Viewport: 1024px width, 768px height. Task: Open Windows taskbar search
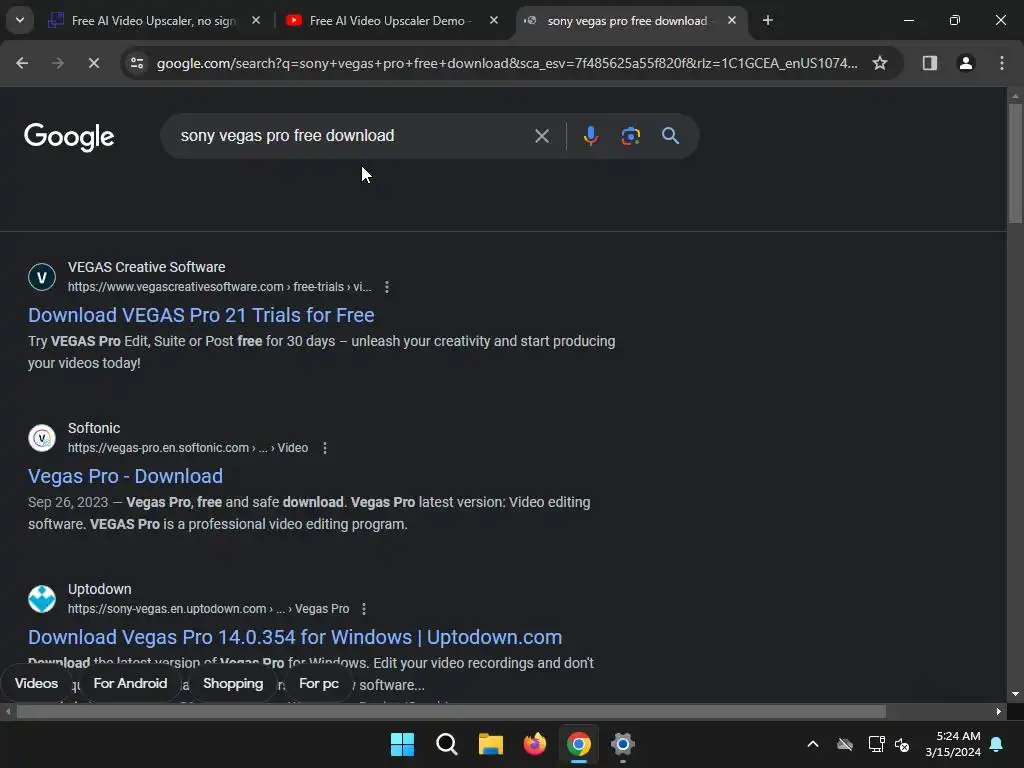point(447,744)
